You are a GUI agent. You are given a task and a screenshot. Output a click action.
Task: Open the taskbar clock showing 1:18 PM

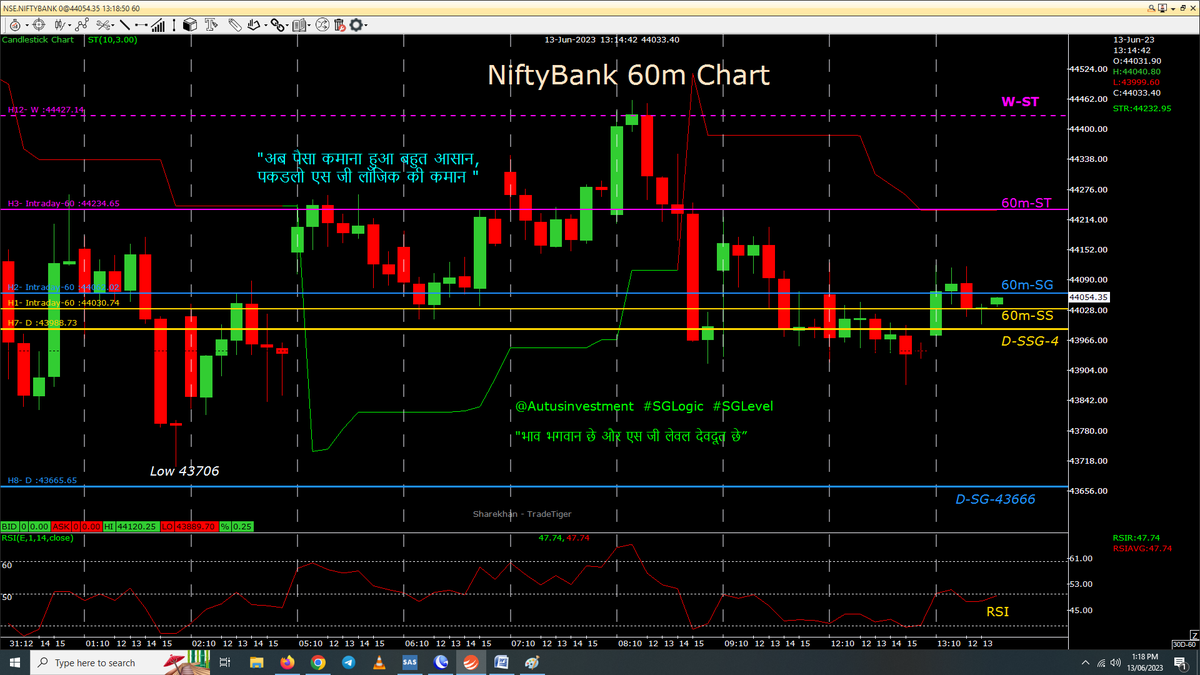click(1146, 662)
